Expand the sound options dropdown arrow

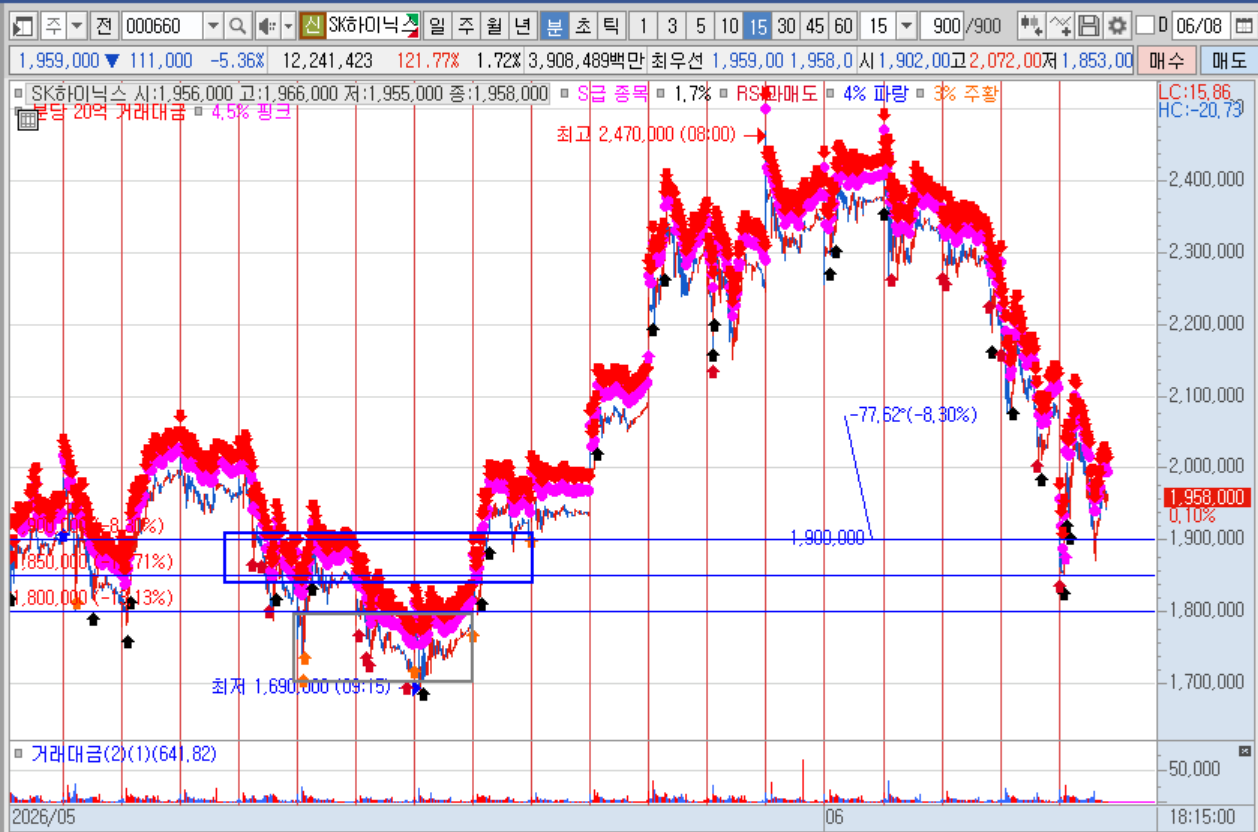[289, 25]
